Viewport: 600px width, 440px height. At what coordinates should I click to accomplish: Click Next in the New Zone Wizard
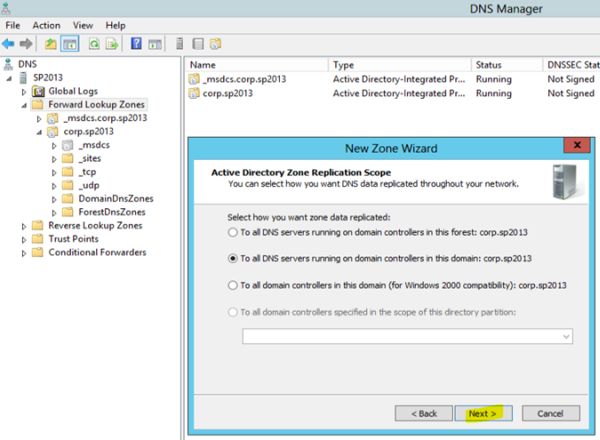pos(483,414)
